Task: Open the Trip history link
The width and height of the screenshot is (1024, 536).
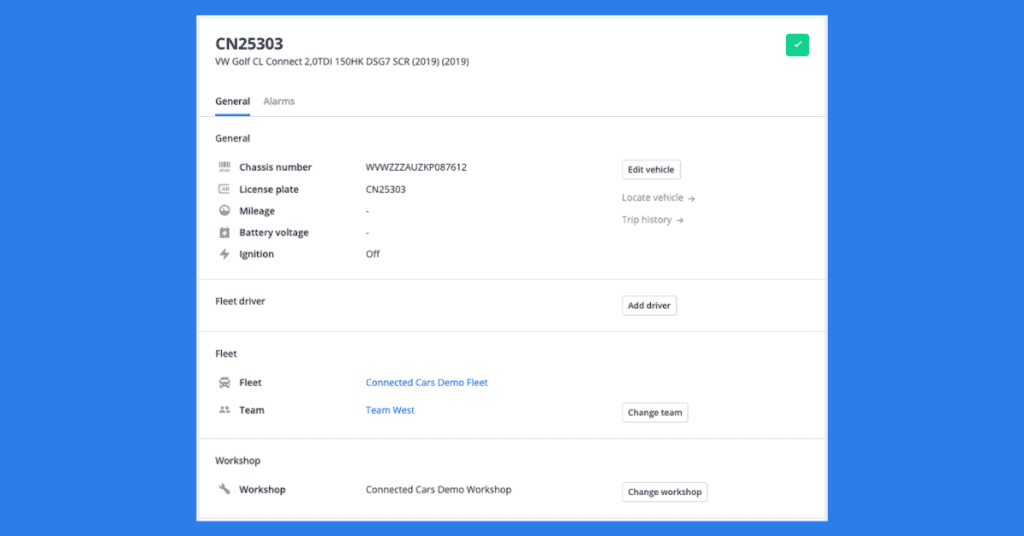Action: [x=652, y=220]
